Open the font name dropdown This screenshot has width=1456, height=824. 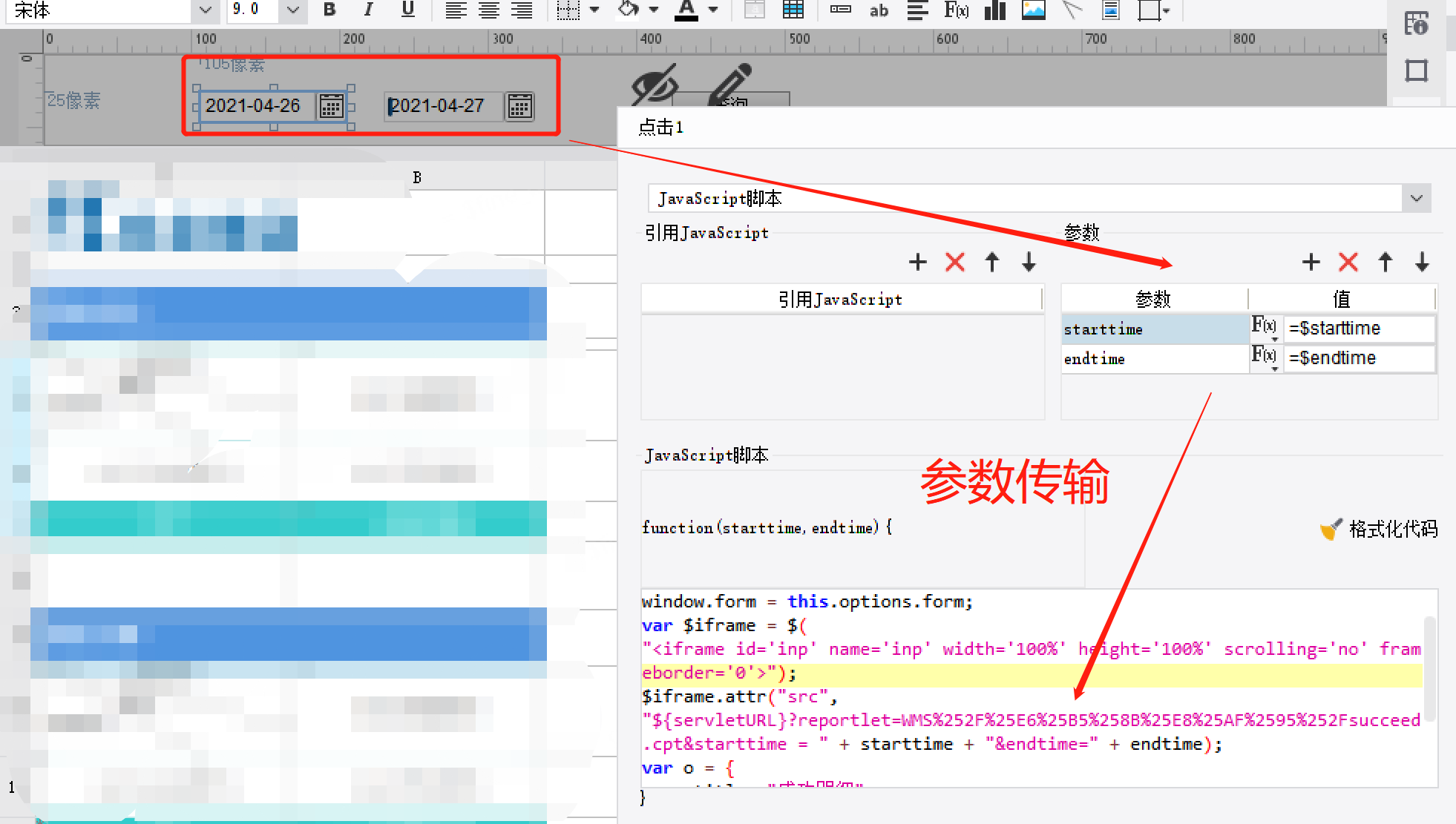(x=206, y=10)
